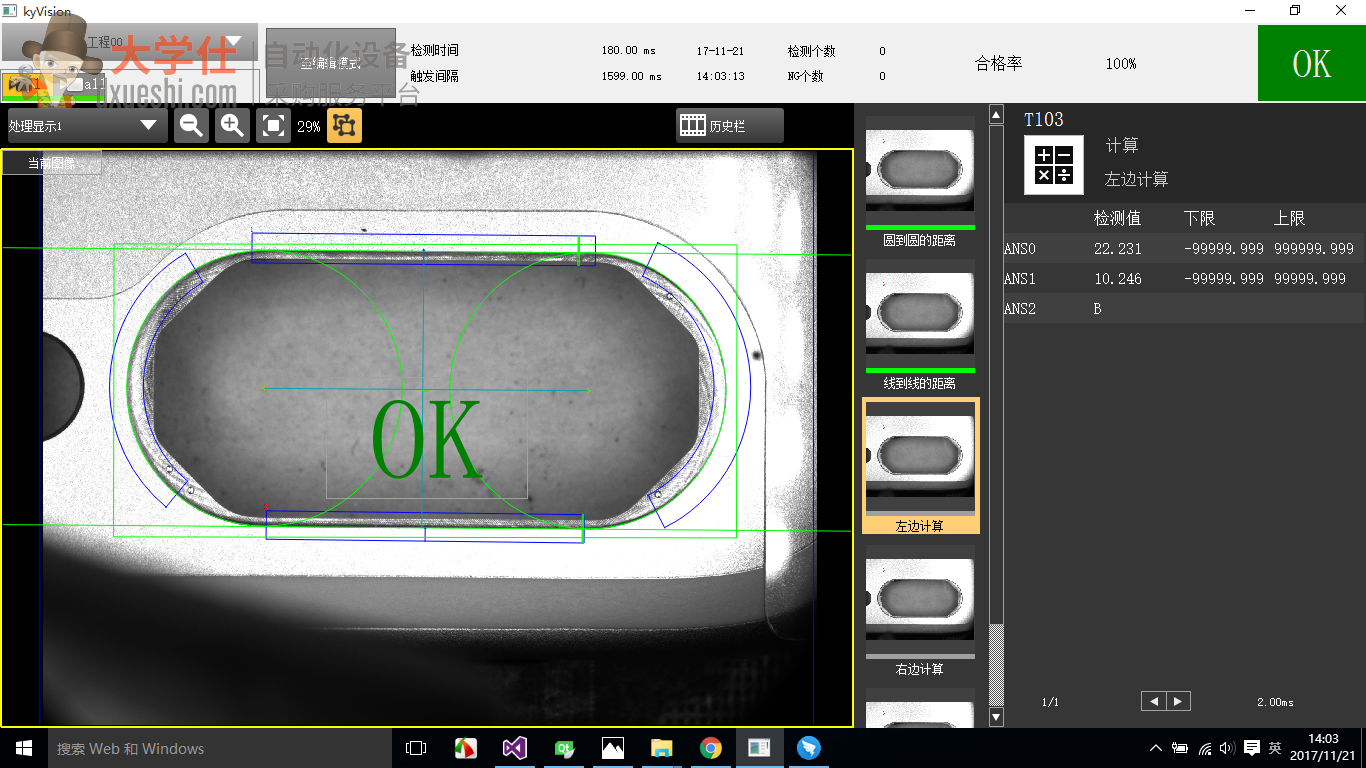This screenshot has width=1366, height=768.
Task: Open the blue bird app on taskbar
Action: [809, 748]
